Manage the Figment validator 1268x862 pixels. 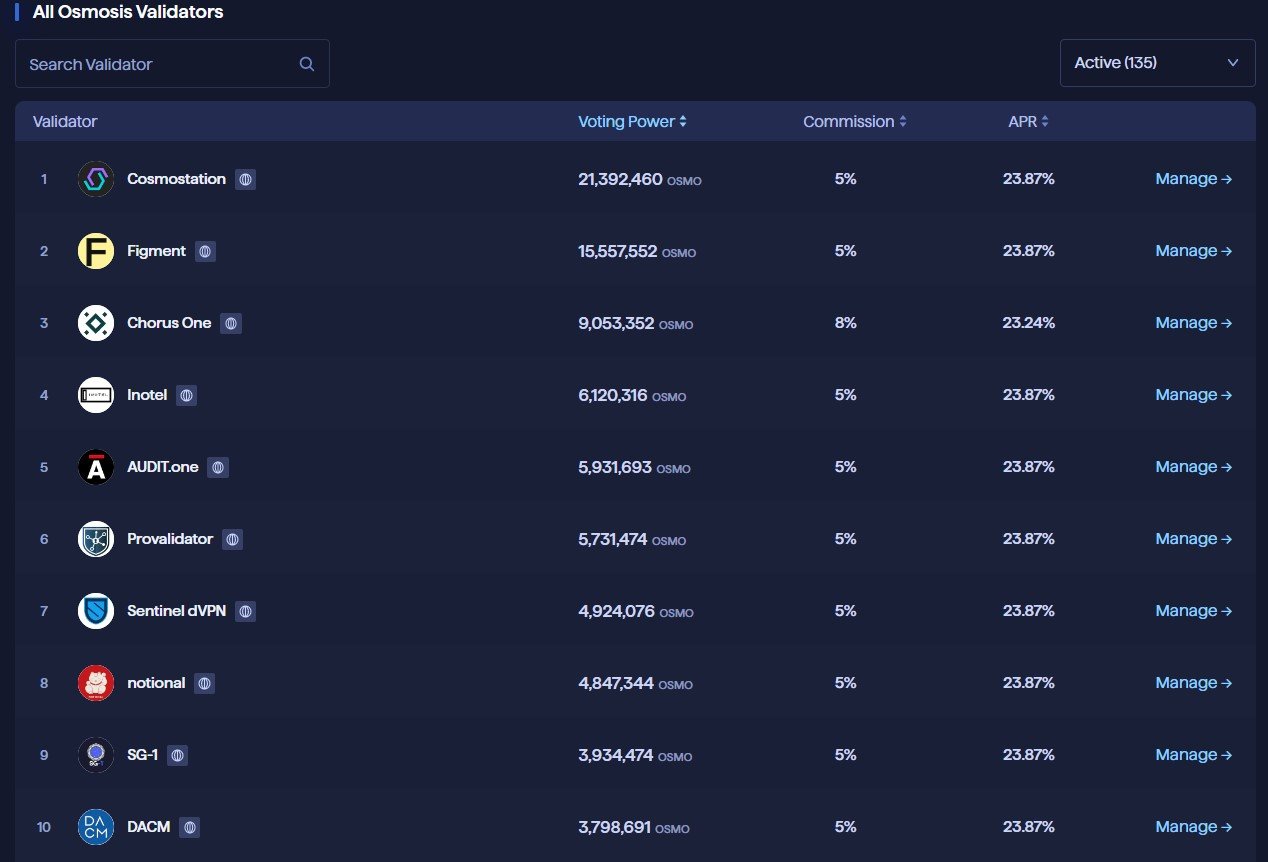[1193, 251]
